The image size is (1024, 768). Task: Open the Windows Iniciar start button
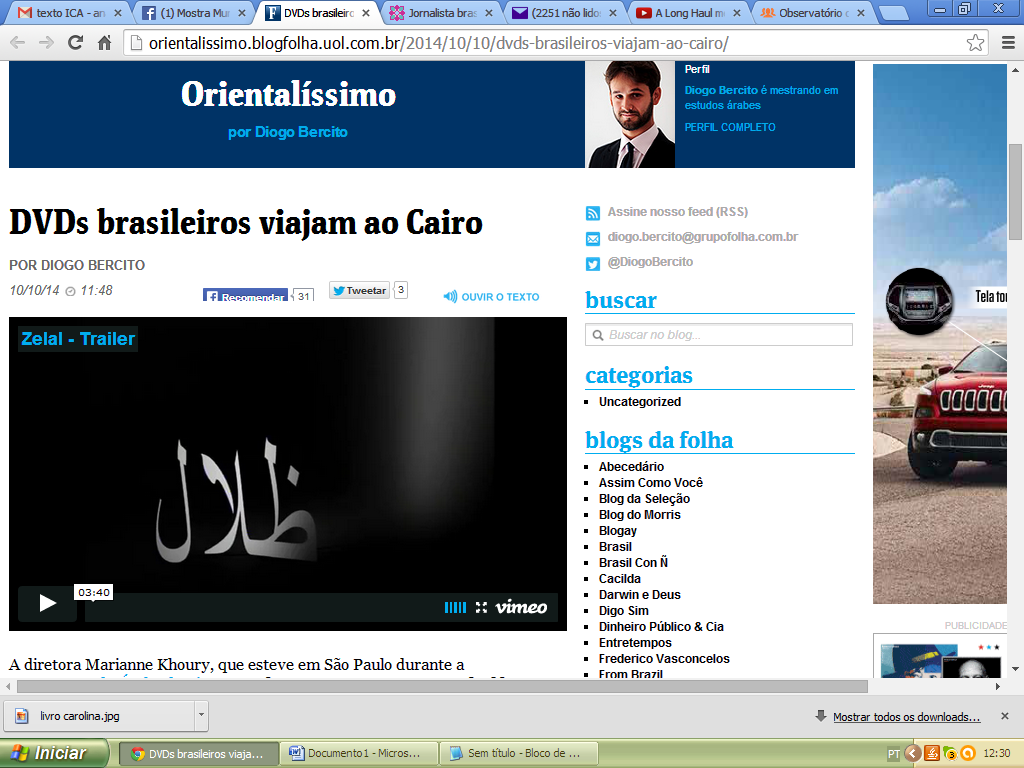coord(54,753)
